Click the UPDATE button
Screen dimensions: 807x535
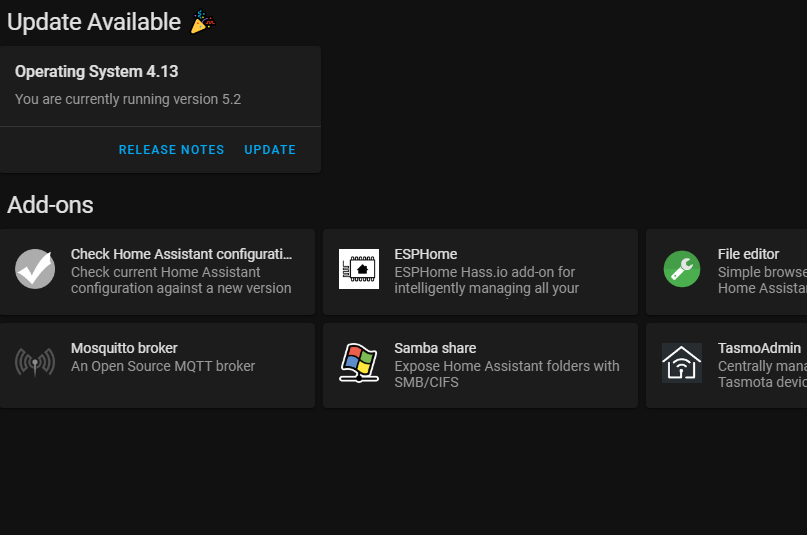(x=270, y=150)
